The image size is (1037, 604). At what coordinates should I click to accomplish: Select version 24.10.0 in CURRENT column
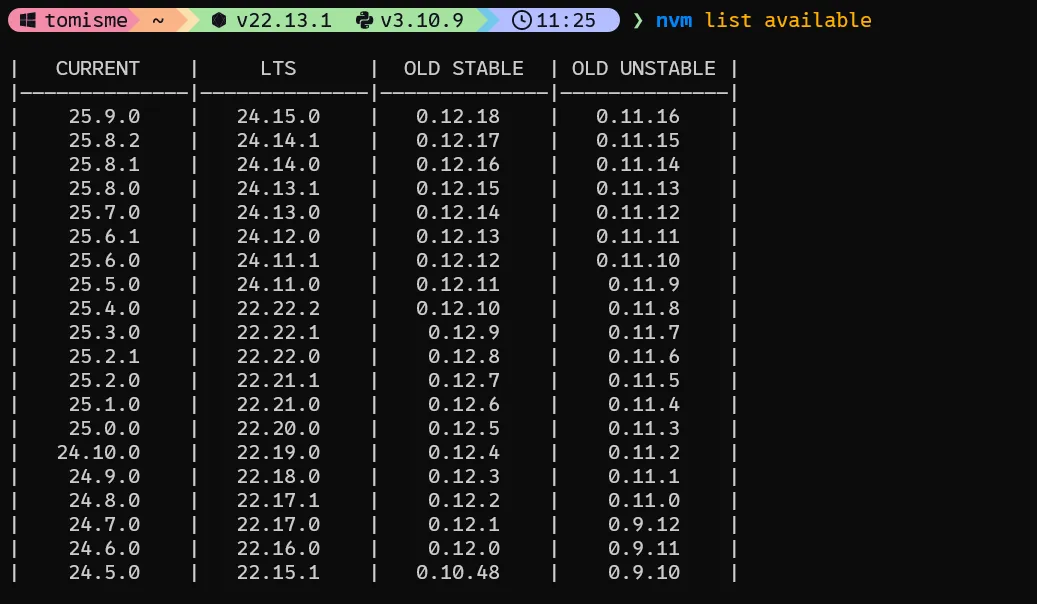pos(99,453)
